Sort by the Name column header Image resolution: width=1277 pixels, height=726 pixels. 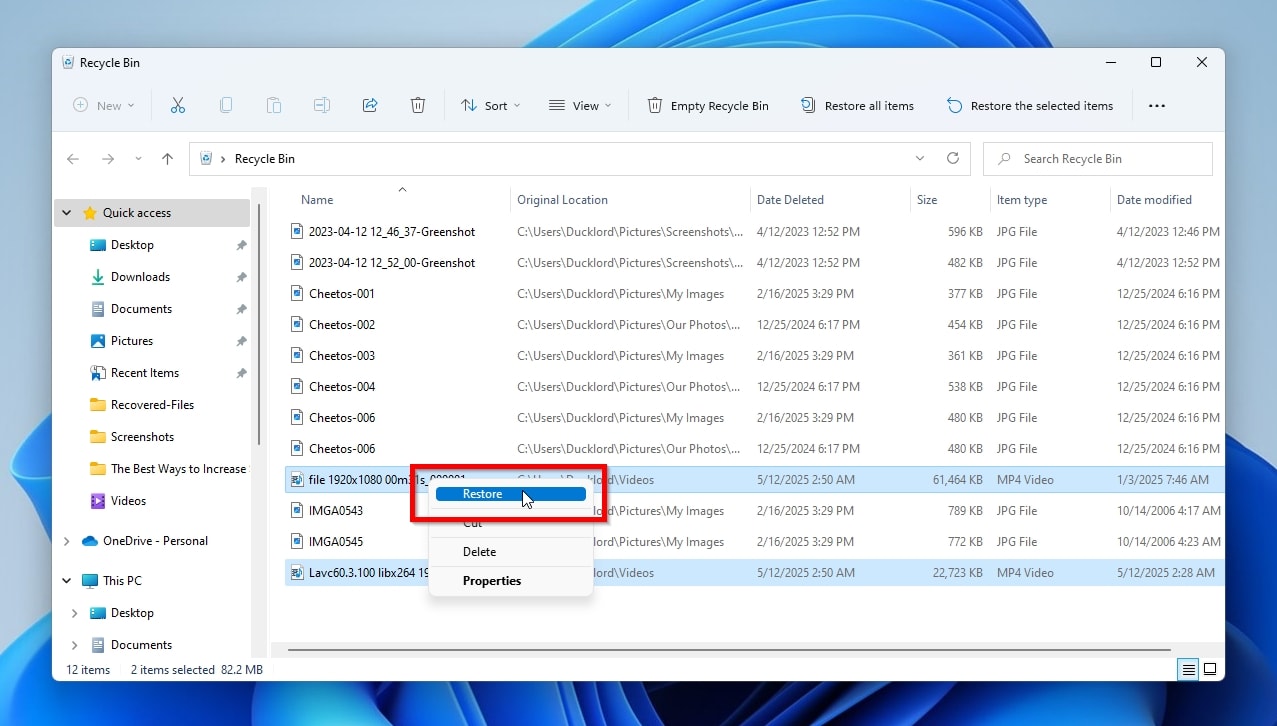(x=317, y=200)
